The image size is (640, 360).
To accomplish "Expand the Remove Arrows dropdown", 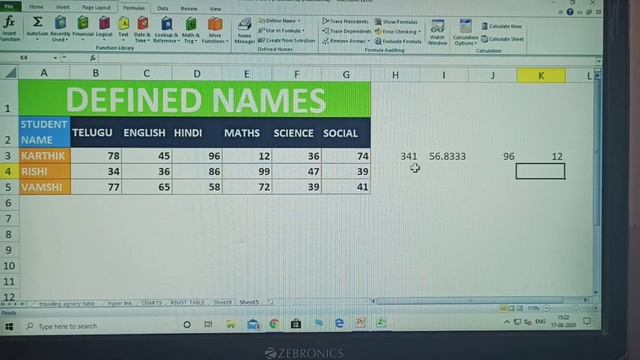I will 369,41.
